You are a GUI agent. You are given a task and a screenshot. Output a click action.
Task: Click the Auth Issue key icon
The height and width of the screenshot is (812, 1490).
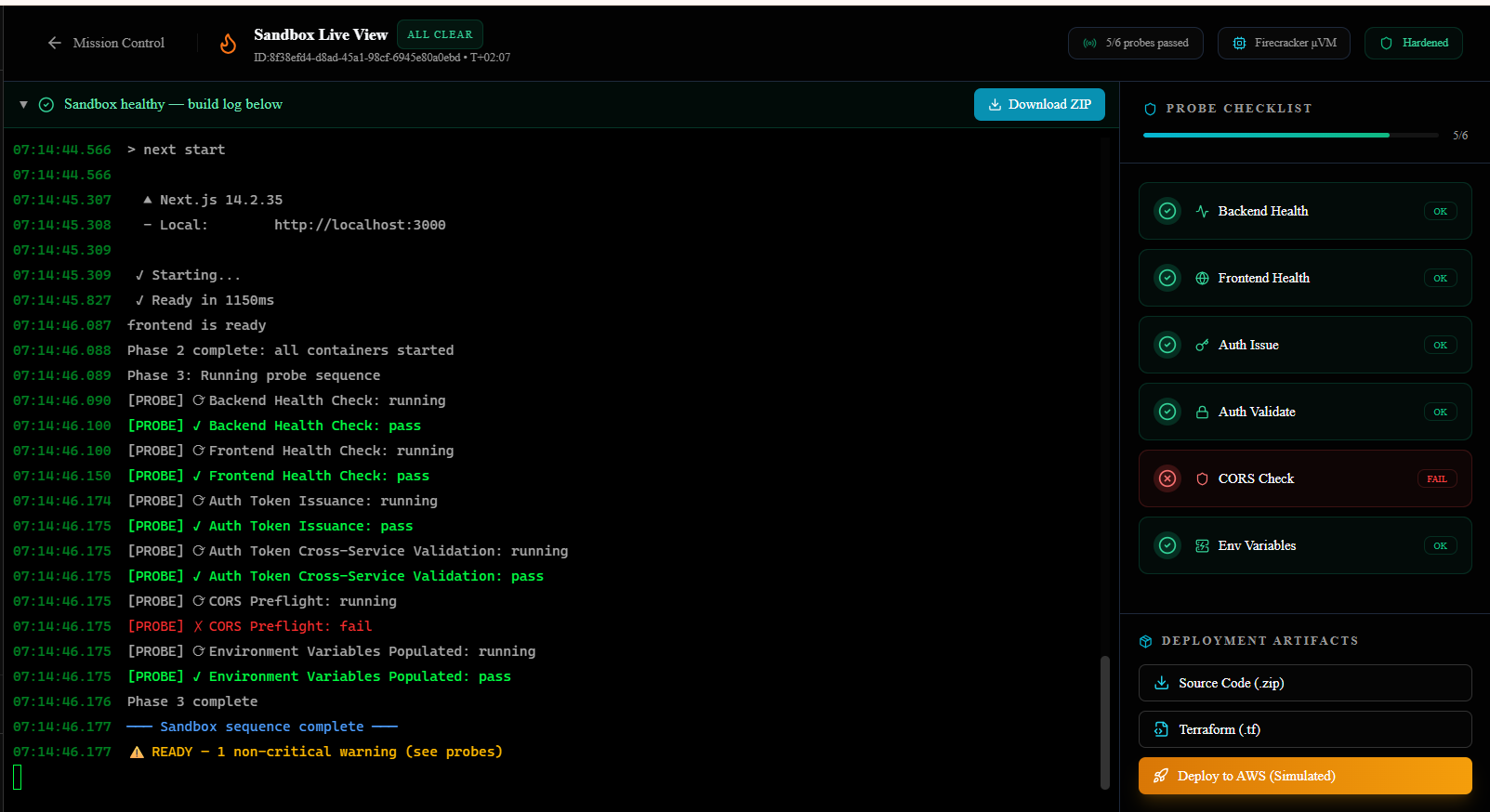click(1202, 345)
